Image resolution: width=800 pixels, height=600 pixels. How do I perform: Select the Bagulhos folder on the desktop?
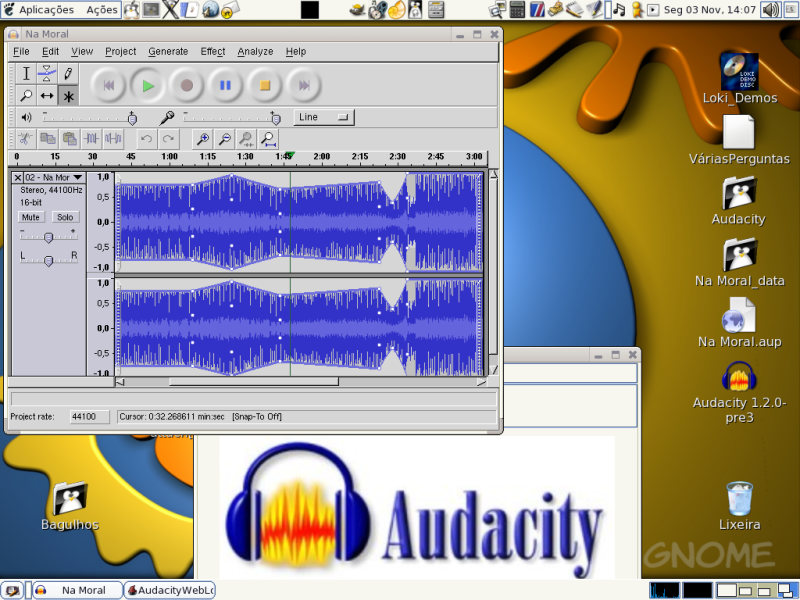pyautogui.click(x=70, y=506)
